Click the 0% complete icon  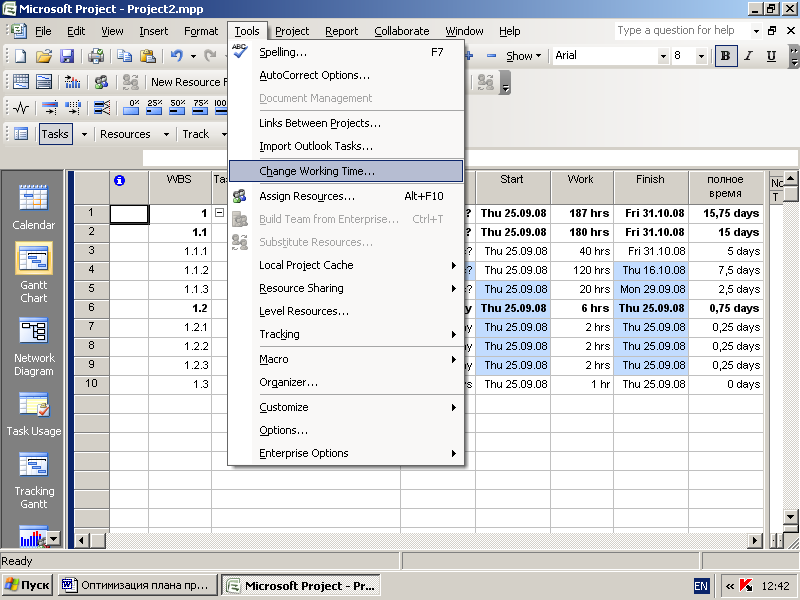(x=131, y=107)
